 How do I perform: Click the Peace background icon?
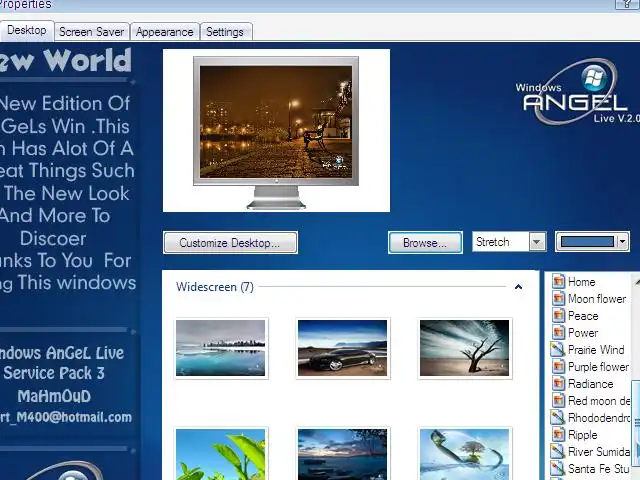(558, 316)
